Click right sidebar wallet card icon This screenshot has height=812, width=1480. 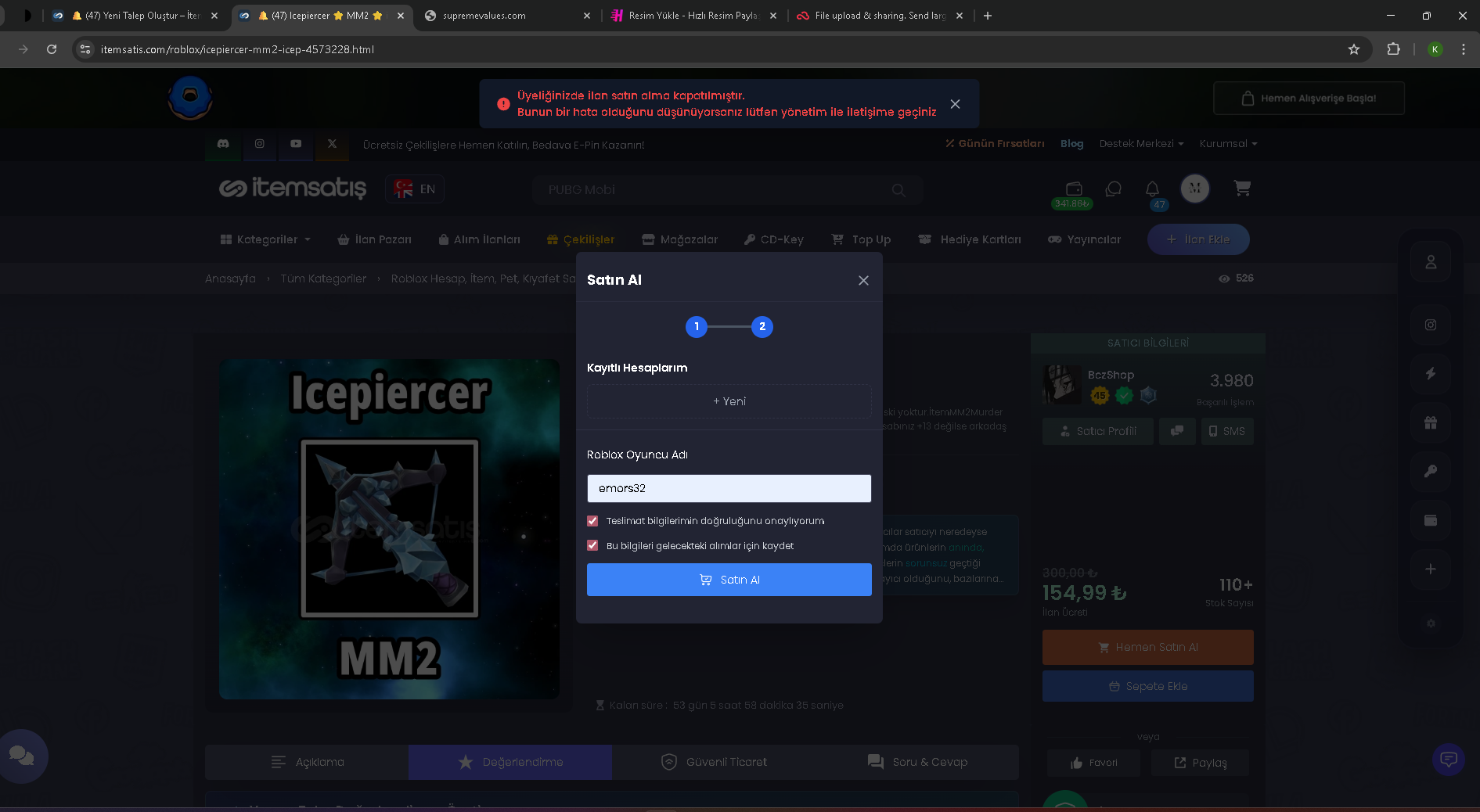click(x=1431, y=520)
